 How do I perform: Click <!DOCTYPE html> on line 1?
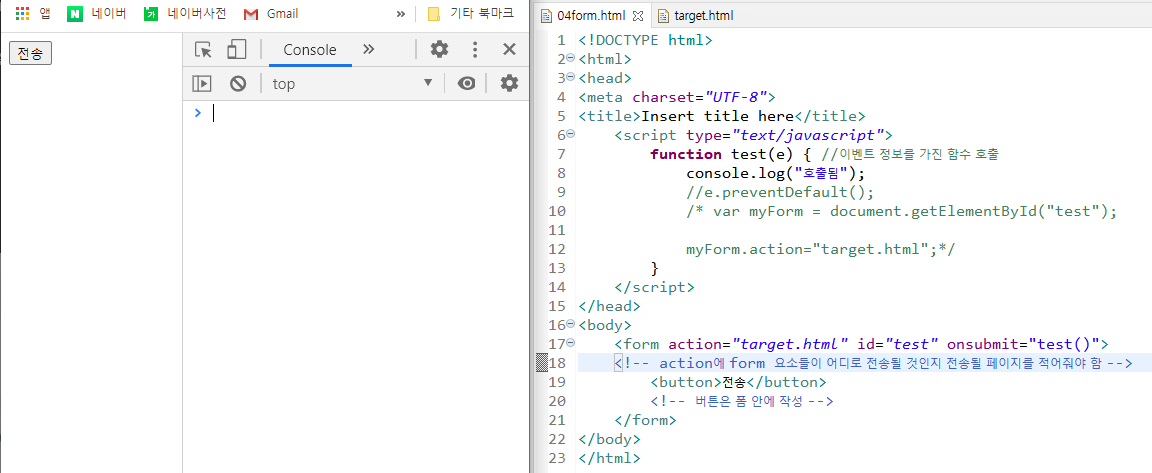point(645,40)
